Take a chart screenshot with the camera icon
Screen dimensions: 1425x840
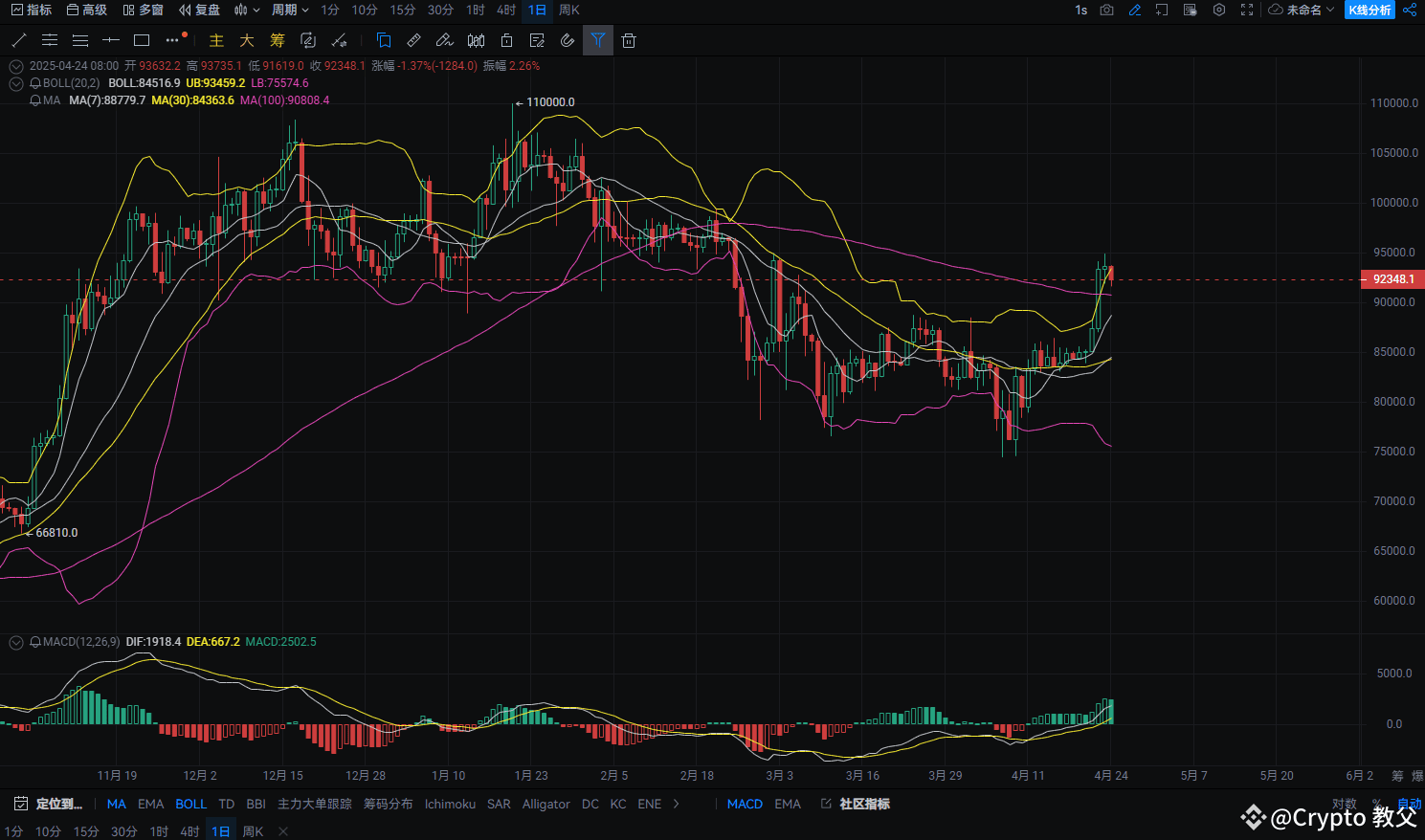click(x=1106, y=10)
